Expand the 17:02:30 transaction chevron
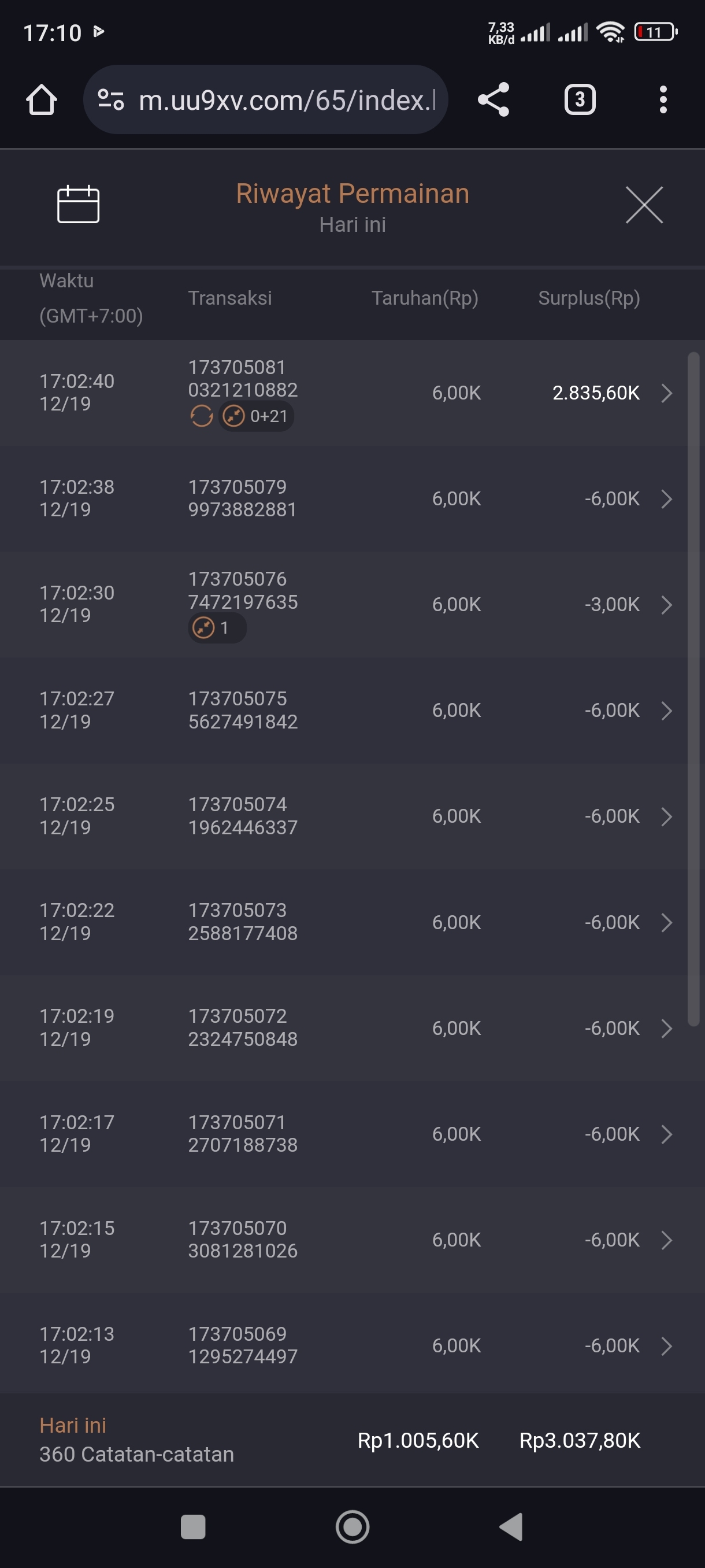Viewport: 705px width, 1568px height. click(x=667, y=604)
